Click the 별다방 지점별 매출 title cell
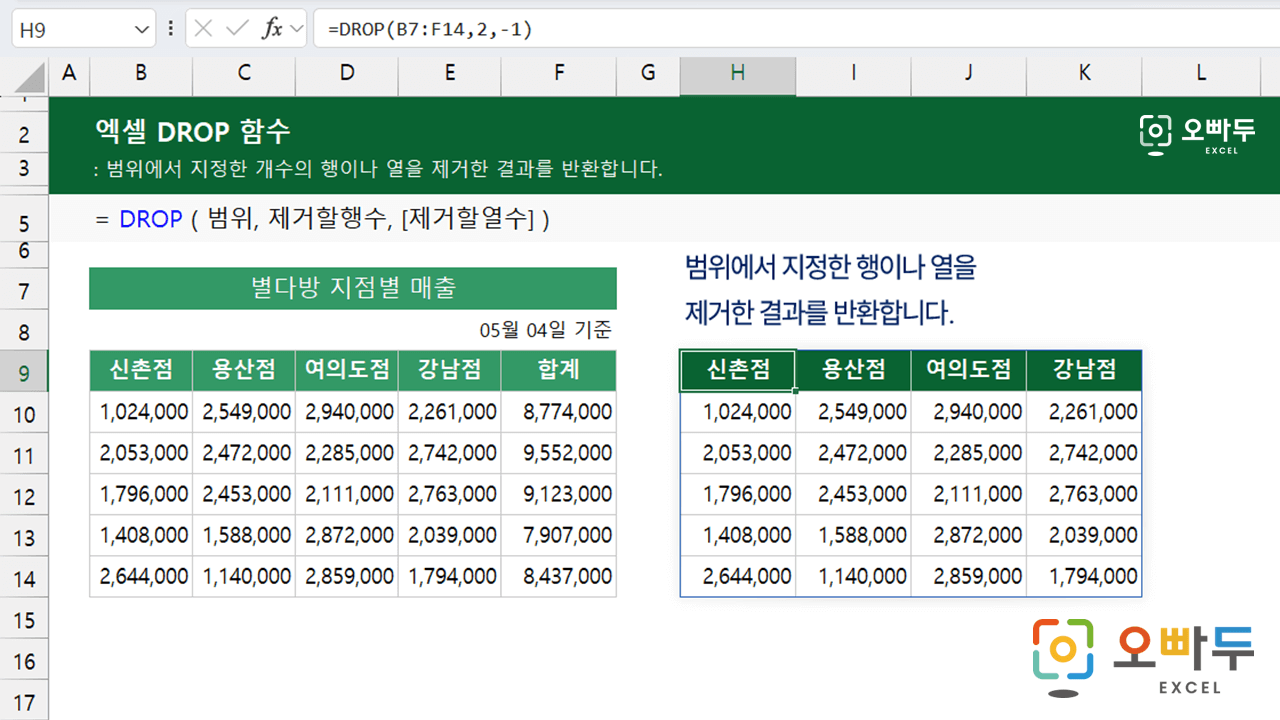 (x=352, y=289)
